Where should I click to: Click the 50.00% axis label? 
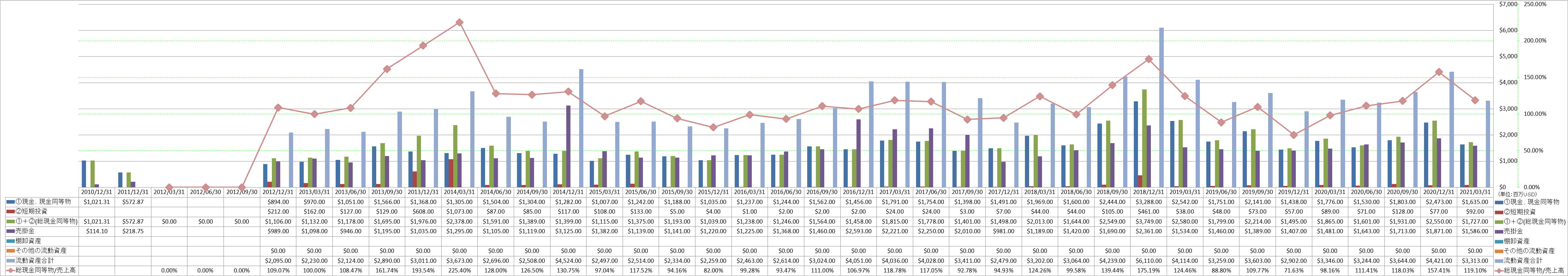(1533, 150)
